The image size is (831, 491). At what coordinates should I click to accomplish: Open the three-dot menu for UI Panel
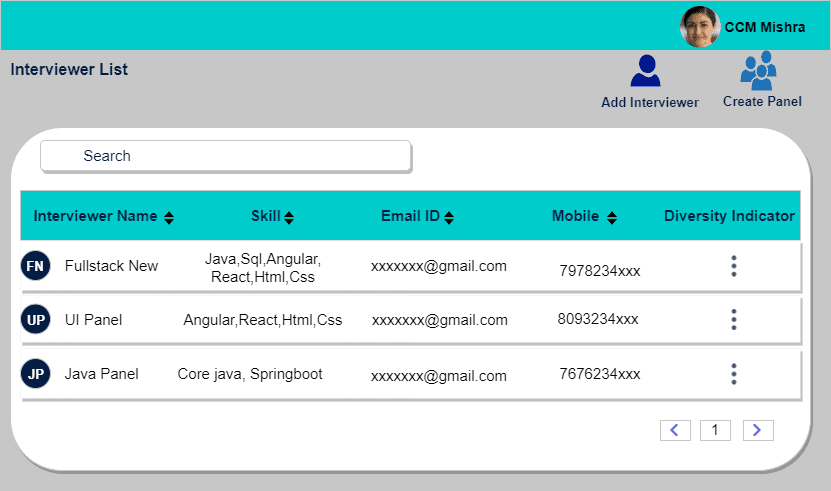[x=734, y=319]
